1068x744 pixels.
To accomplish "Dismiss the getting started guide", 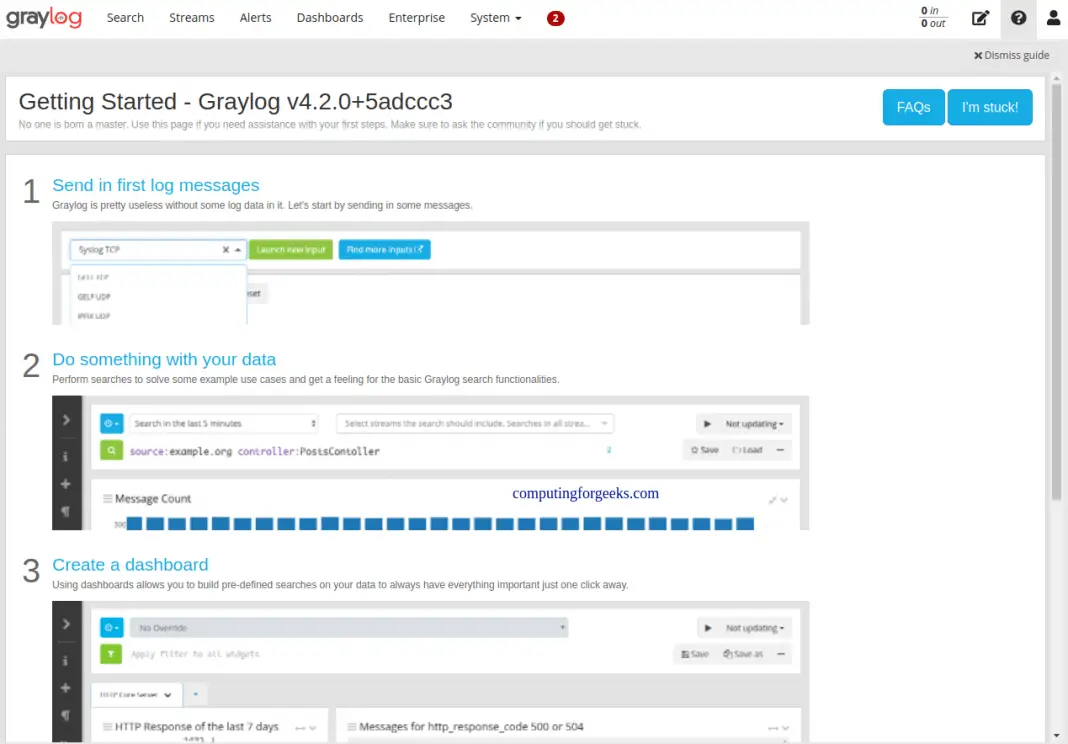I will [x=1012, y=55].
